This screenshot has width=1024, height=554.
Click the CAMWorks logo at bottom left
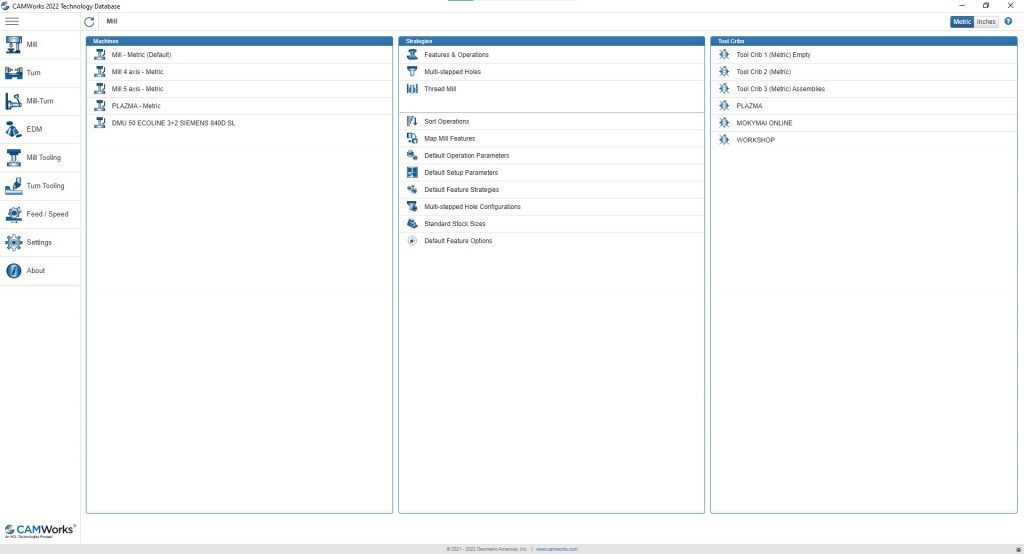click(40, 530)
